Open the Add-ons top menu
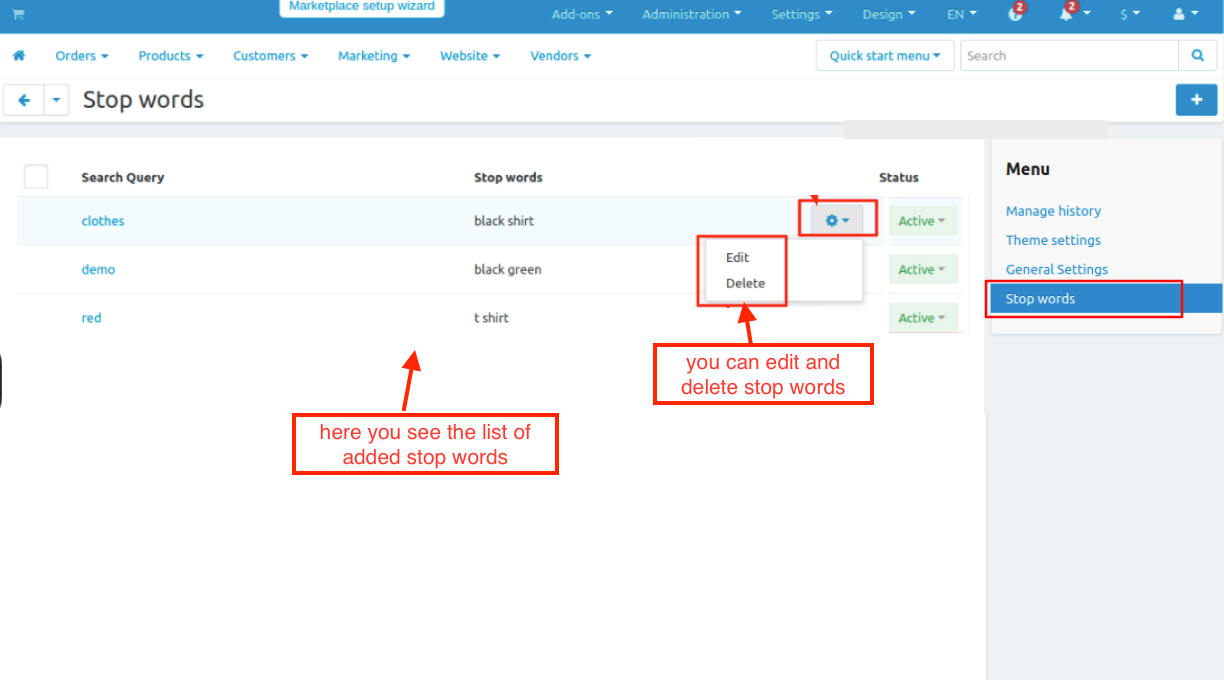 [583, 14]
